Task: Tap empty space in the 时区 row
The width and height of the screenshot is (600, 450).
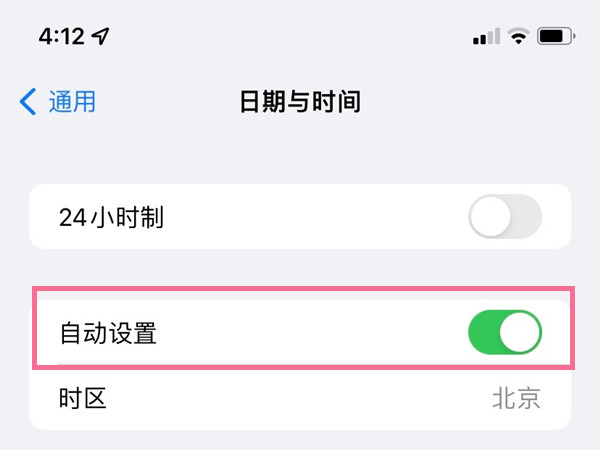Action: [x=300, y=399]
